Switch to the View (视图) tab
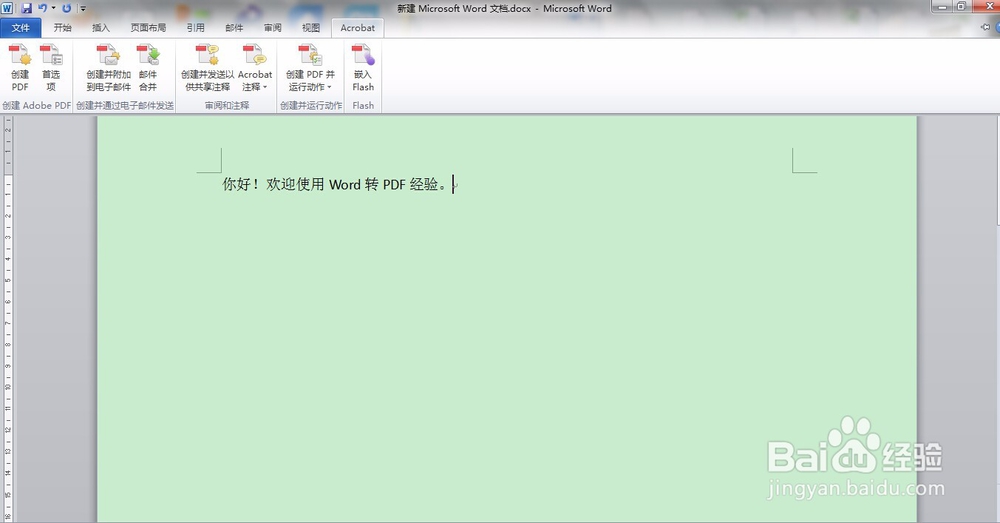Viewport: 1000px width, 523px height. click(311, 27)
